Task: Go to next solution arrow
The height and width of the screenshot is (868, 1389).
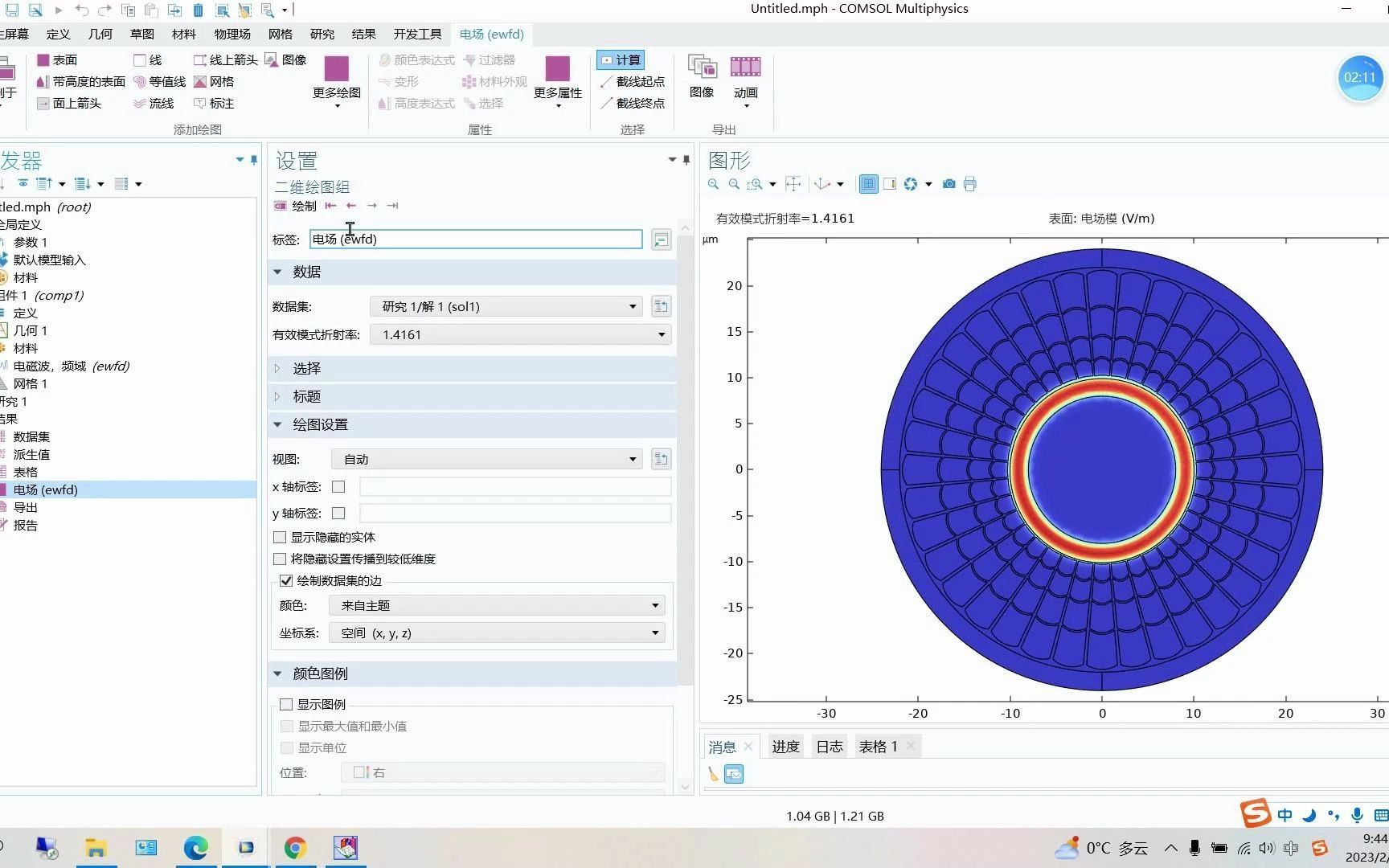Action: click(372, 207)
